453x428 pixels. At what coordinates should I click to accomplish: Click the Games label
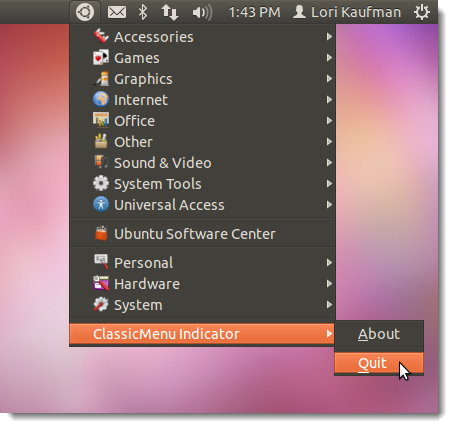[137, 58]
